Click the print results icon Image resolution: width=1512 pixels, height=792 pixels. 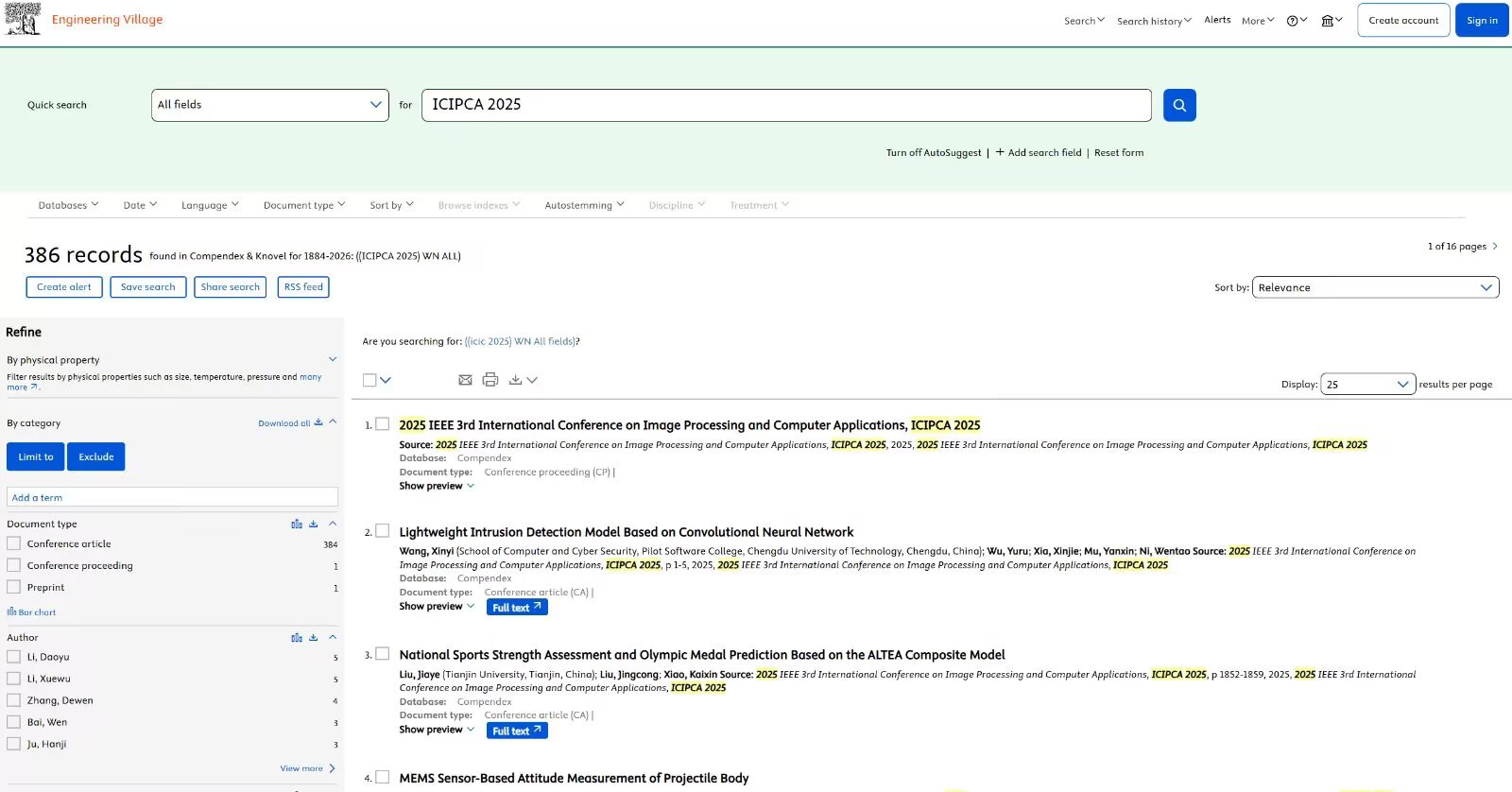click(490, 380)
